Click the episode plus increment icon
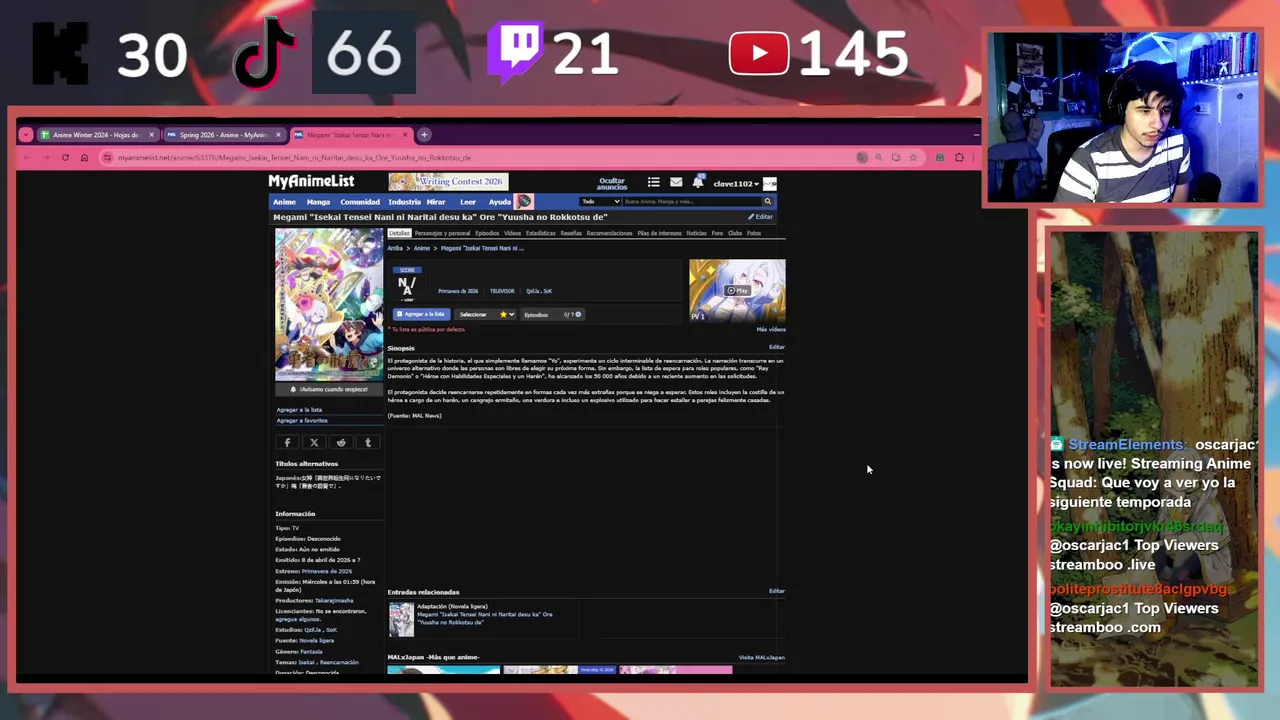This screenshot has width=1280, height=720. [x=578, y=314]
